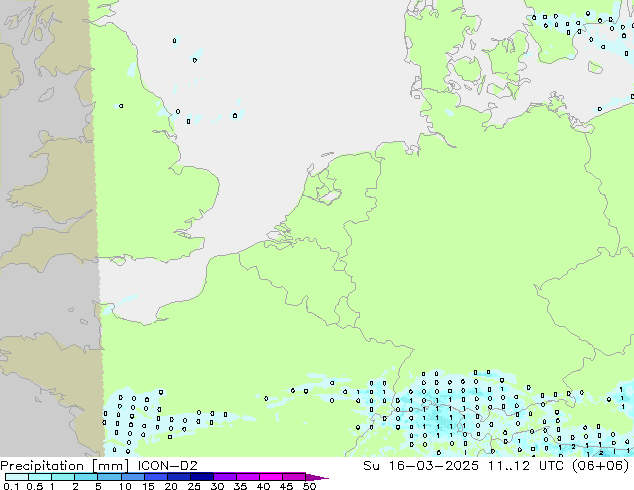The width and height of the screenshot is (634, 490).
Task: Select the 45–50 mm legend swatch
Action: pos(294,477)
